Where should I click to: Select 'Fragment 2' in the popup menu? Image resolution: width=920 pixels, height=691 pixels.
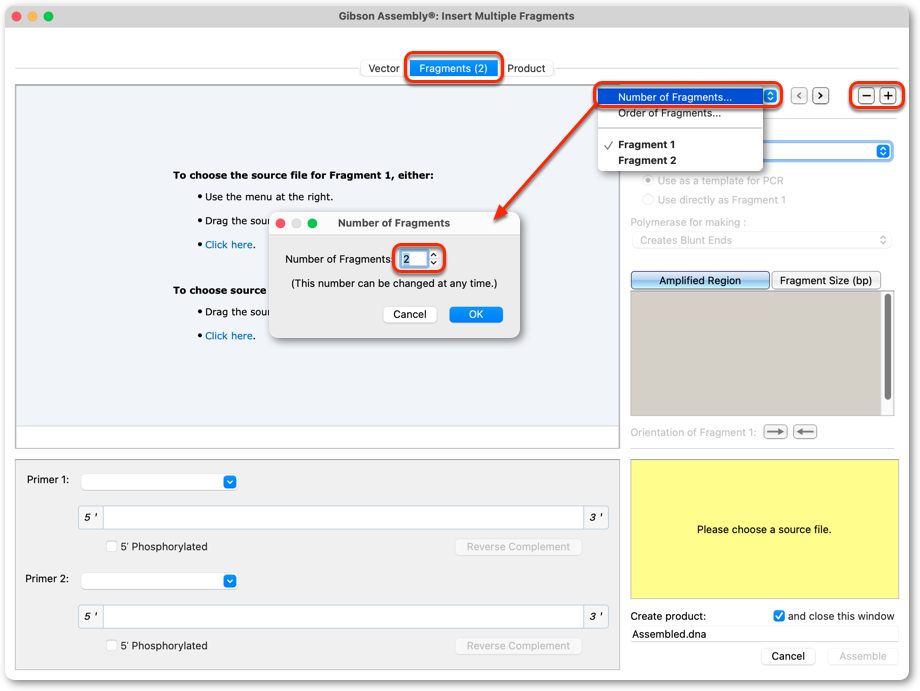tap(681, 160)
